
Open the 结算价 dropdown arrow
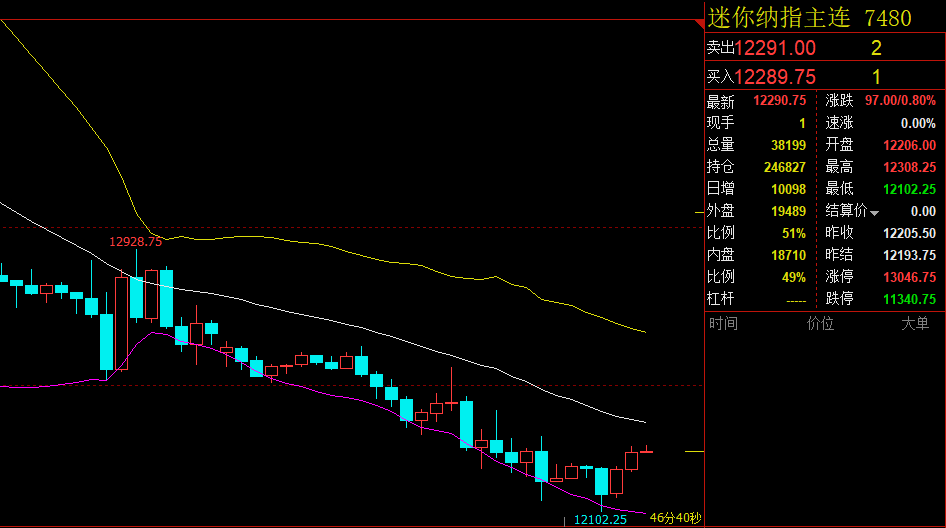[874, 213]
